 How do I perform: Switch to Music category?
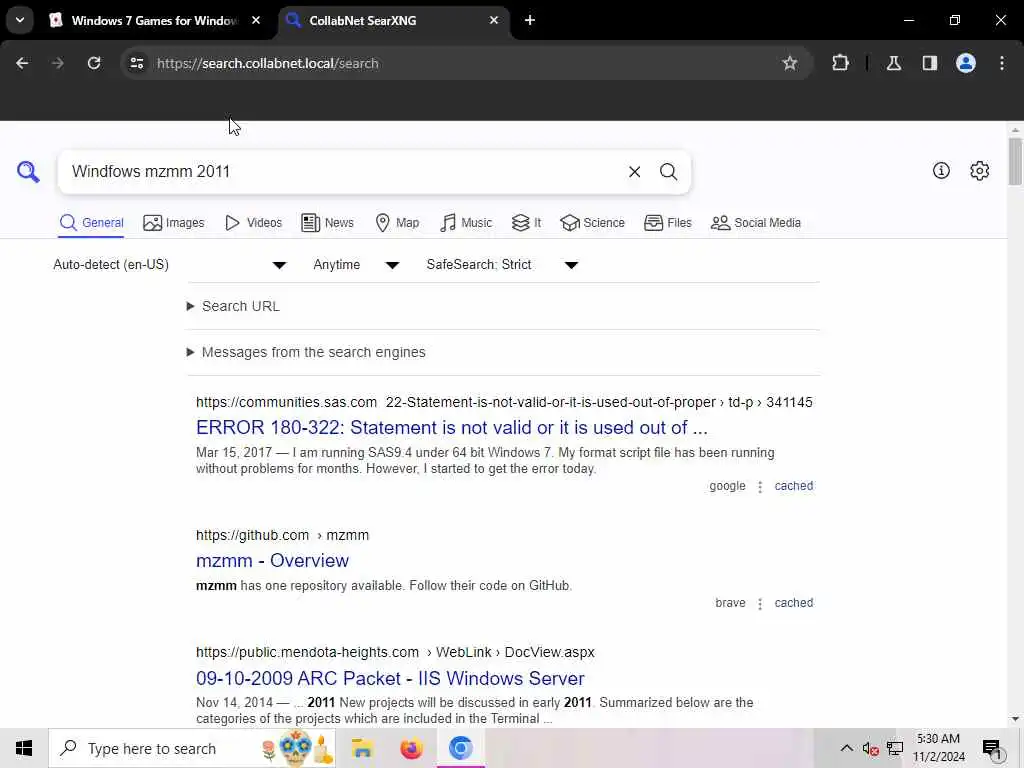click(x=466, y=223)
